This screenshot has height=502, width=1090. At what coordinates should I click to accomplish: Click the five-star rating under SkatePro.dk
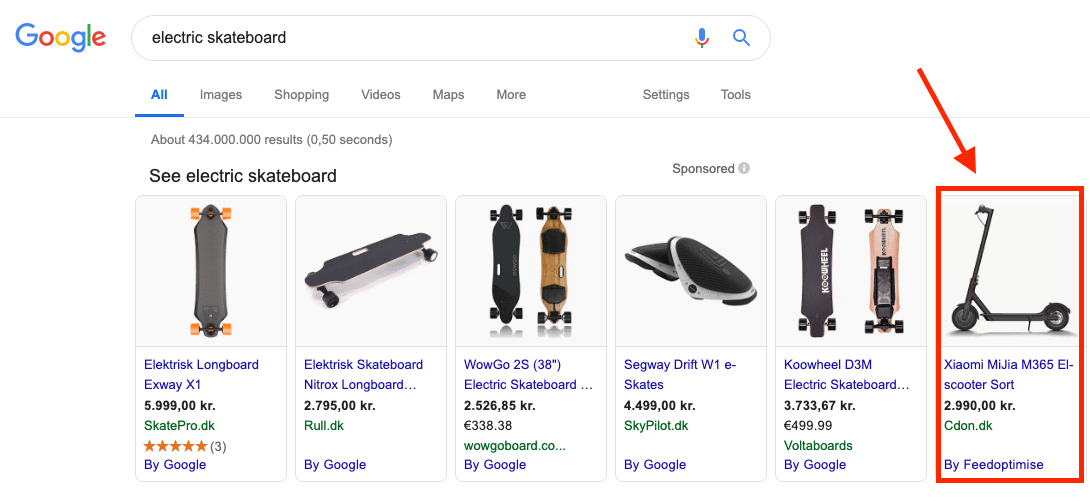[175, 446]
